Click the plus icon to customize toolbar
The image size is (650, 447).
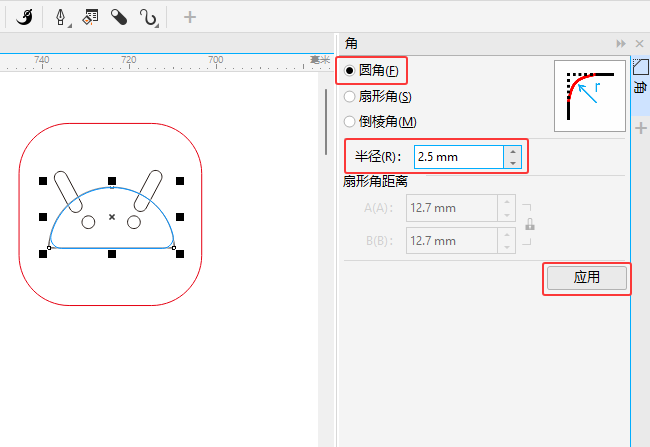(x=190, y=17)
